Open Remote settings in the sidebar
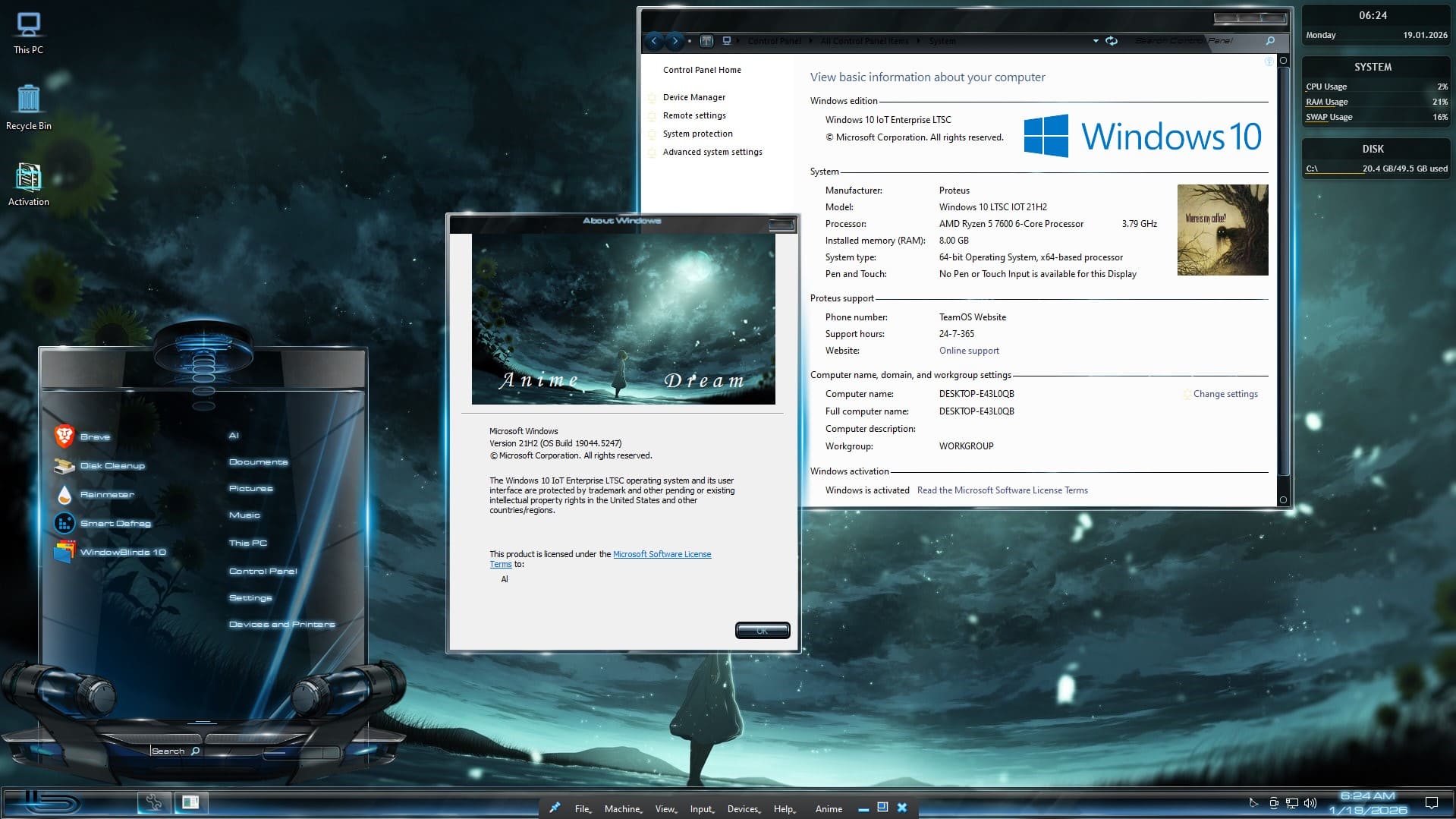1456x819 pixels. tap(694, 115)
